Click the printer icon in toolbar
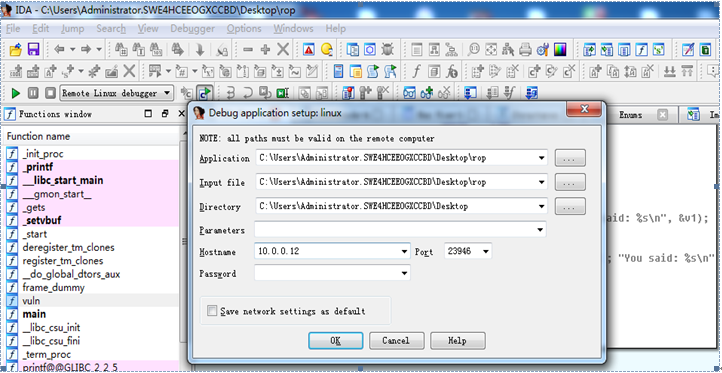This screenshot has width=722, height=373. pos(525,49)
